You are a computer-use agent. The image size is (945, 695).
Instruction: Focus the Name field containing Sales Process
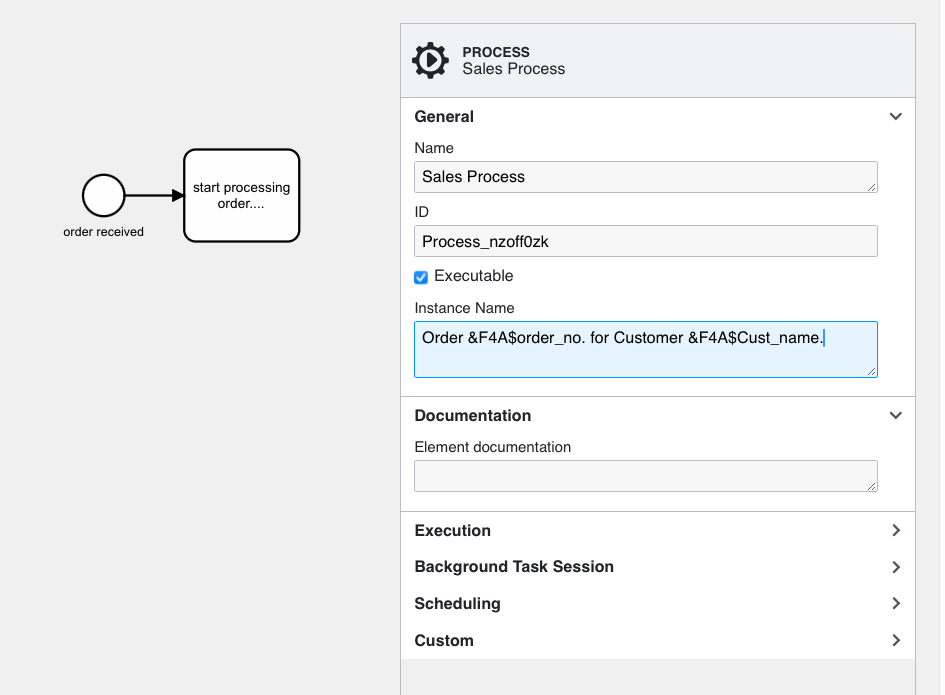pos(645,177)
